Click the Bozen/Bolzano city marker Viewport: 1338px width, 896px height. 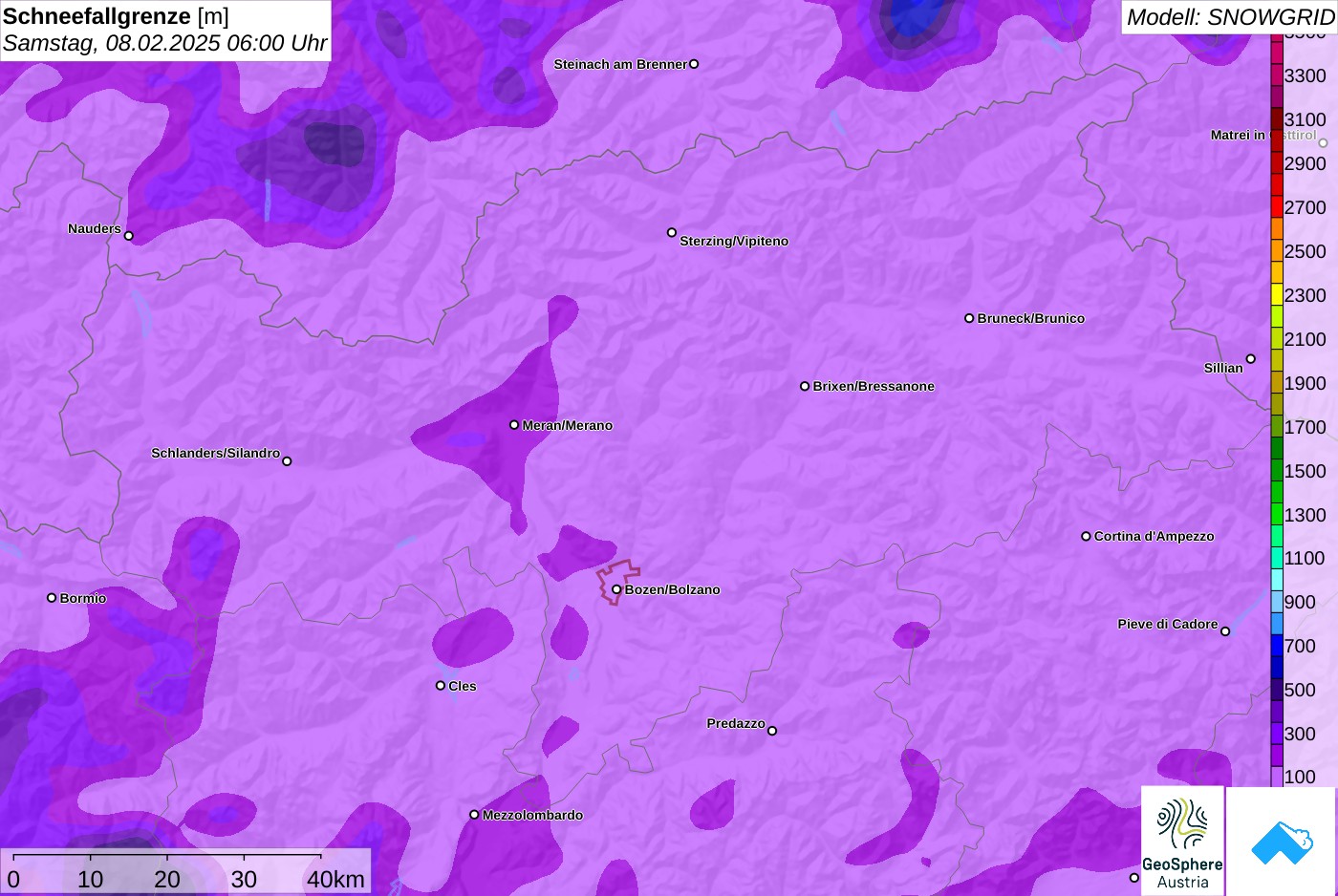coord(616,589)
